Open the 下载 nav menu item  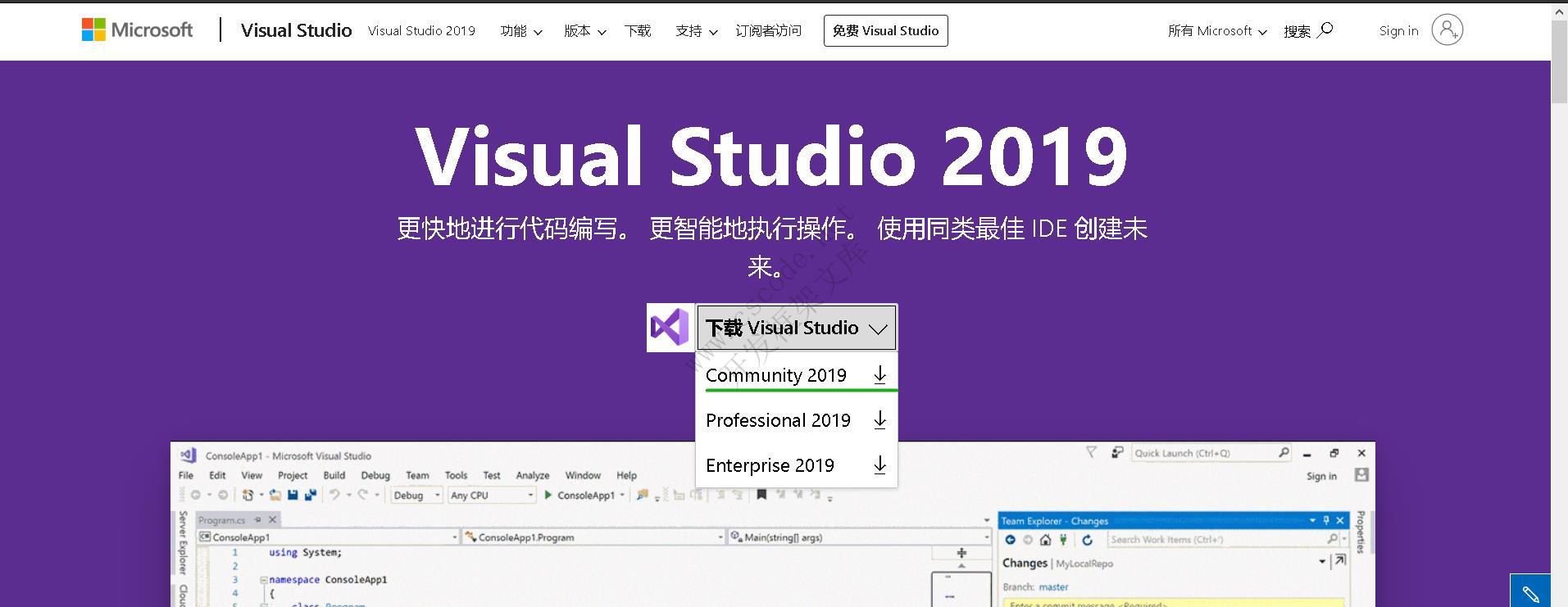[638, 31]
